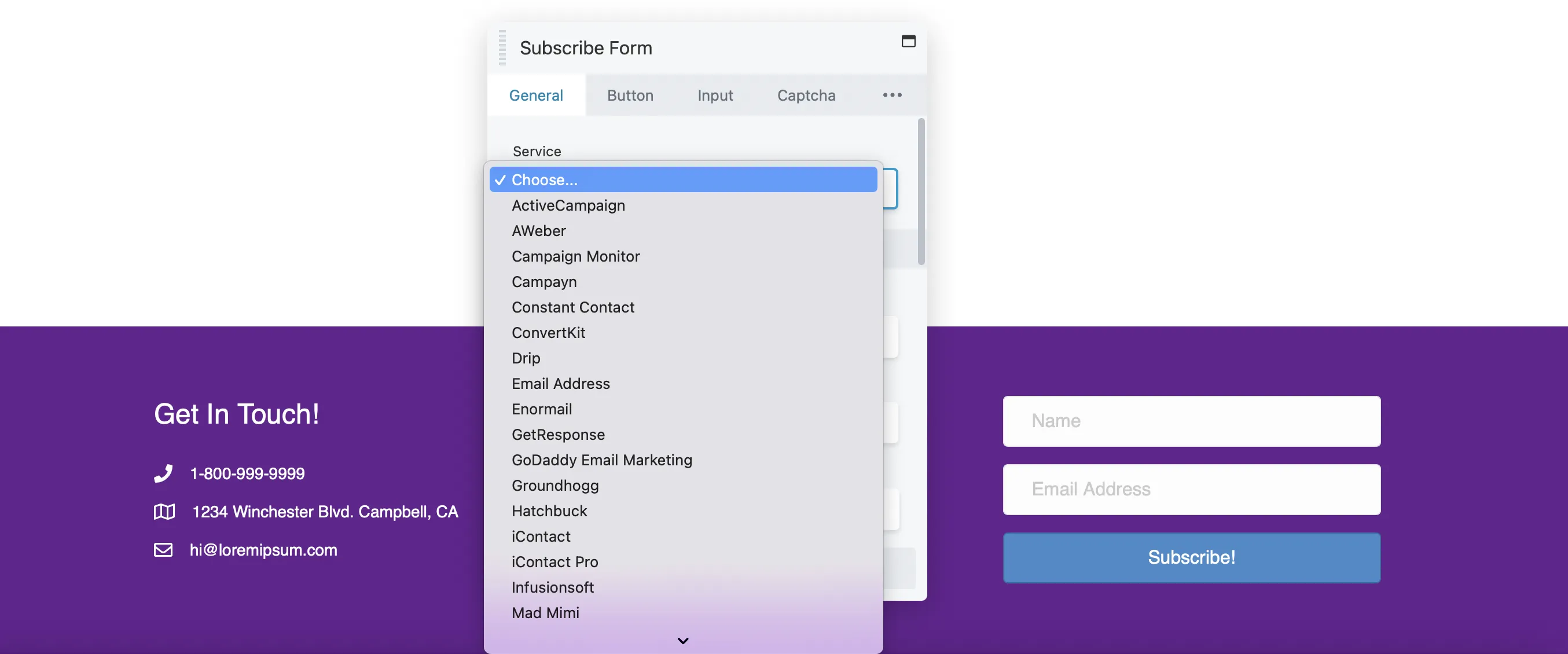
Task: Select AWeber from service dropdown
Action: pyautogui.click(x=538, y=230)
